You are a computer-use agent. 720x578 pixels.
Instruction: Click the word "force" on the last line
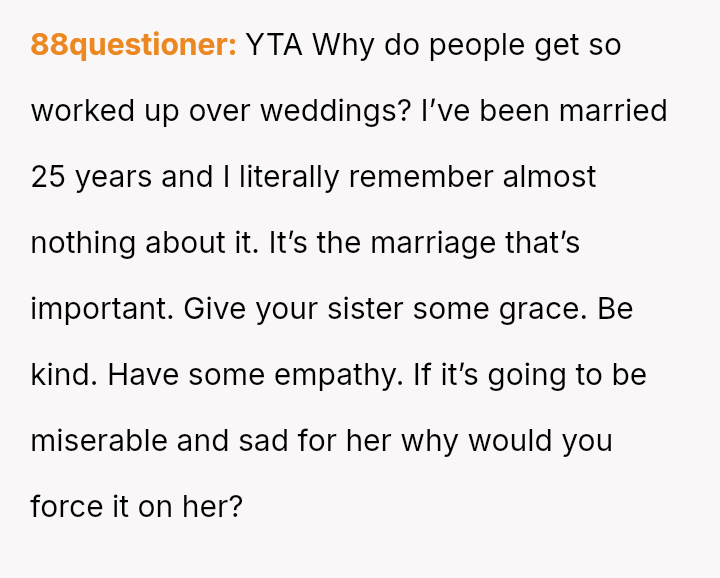(66, 506)
